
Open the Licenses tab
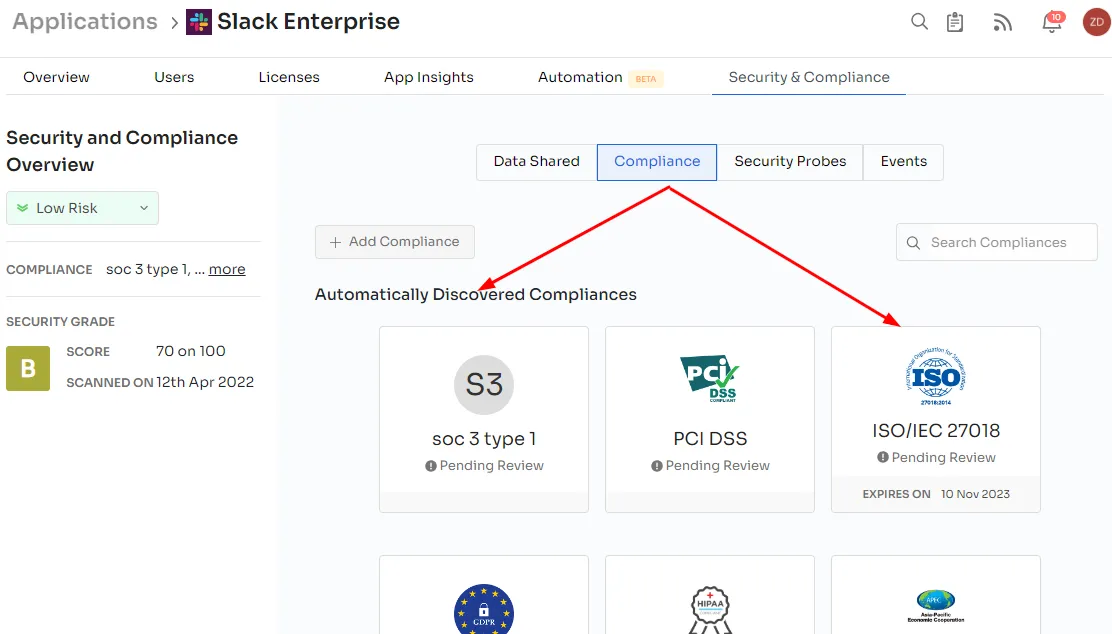click(289, 77)
